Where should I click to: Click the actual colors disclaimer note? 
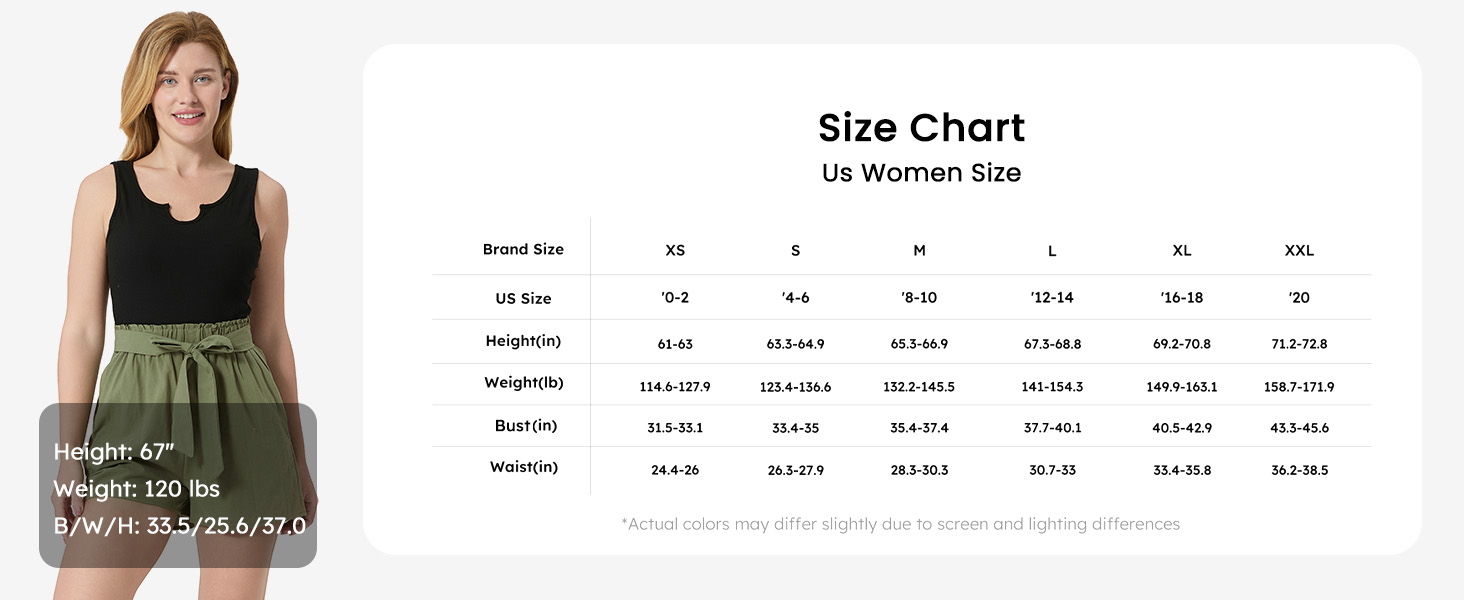pos(900,524)
